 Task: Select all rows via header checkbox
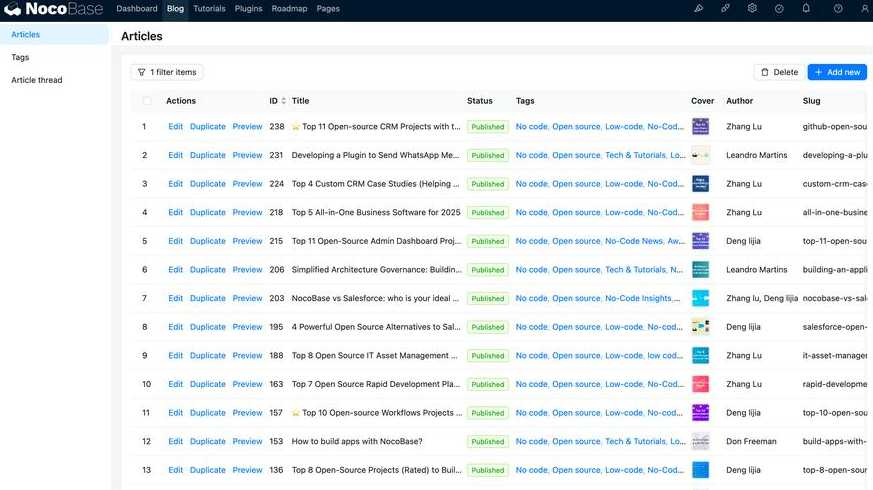147,101
